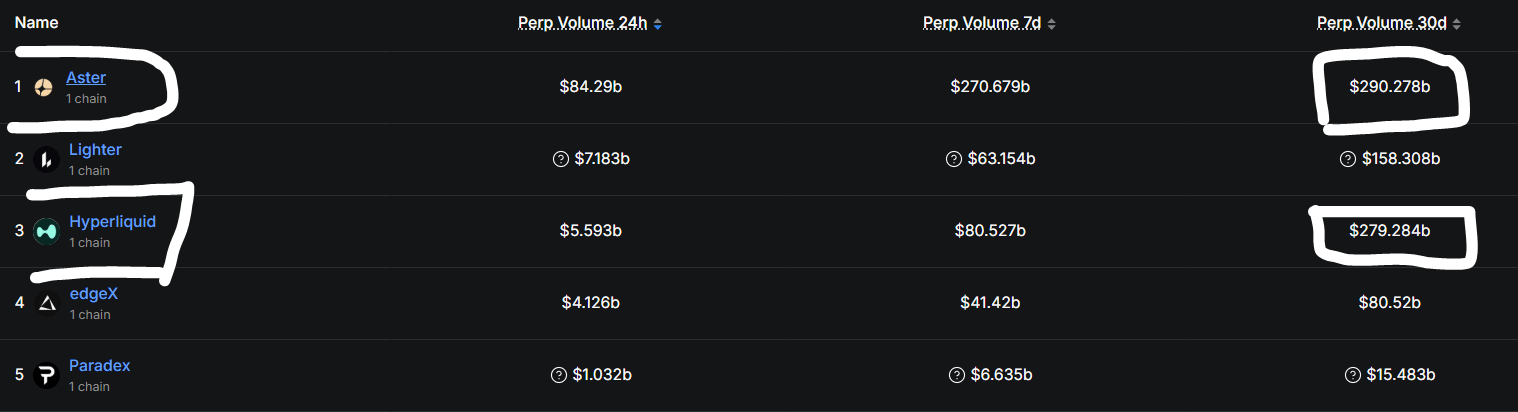1518x412 pixels.
Task: Click help icon beside Lighter 30d volume
Action: tap(1347, 159)
